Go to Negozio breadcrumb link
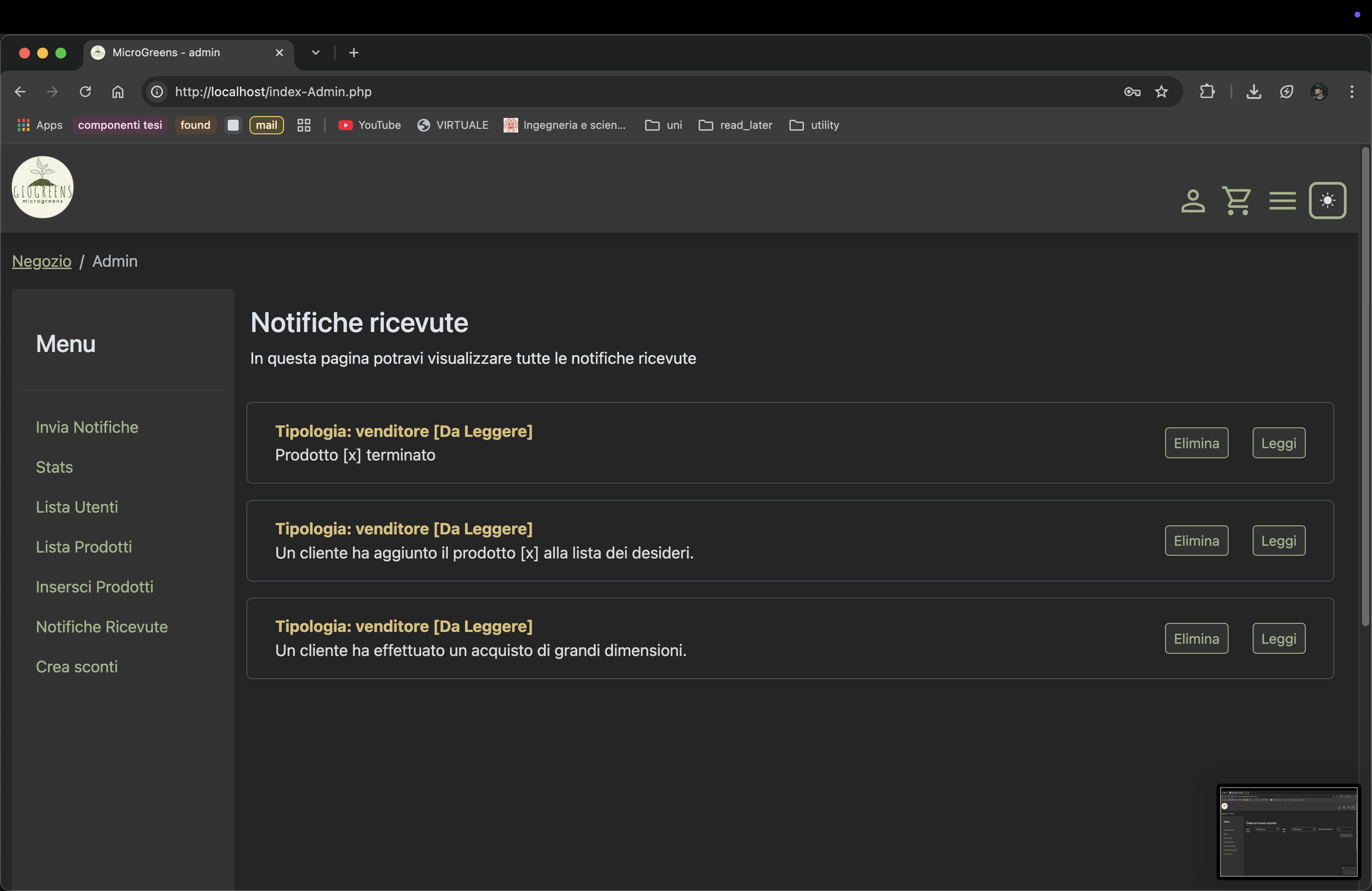 coord(41,261)
